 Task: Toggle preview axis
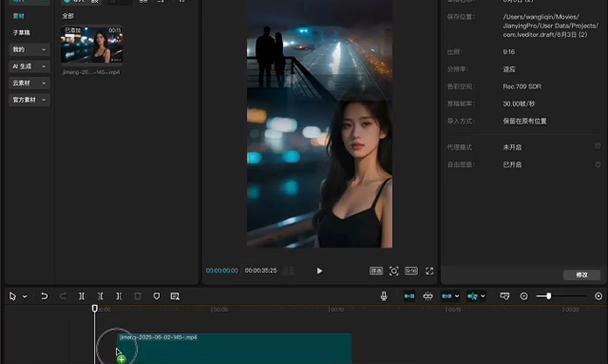click(473, 296)
